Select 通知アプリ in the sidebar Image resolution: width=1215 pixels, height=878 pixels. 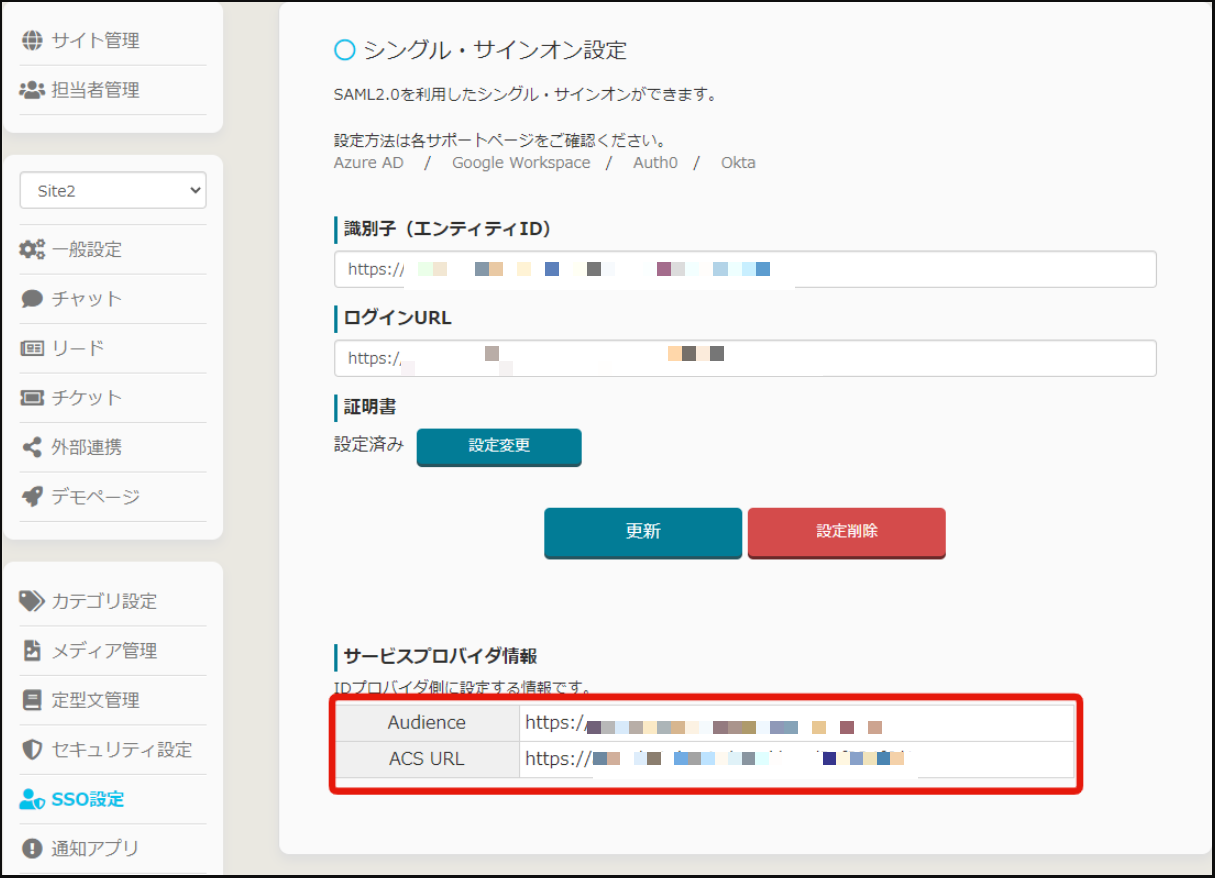95,849
